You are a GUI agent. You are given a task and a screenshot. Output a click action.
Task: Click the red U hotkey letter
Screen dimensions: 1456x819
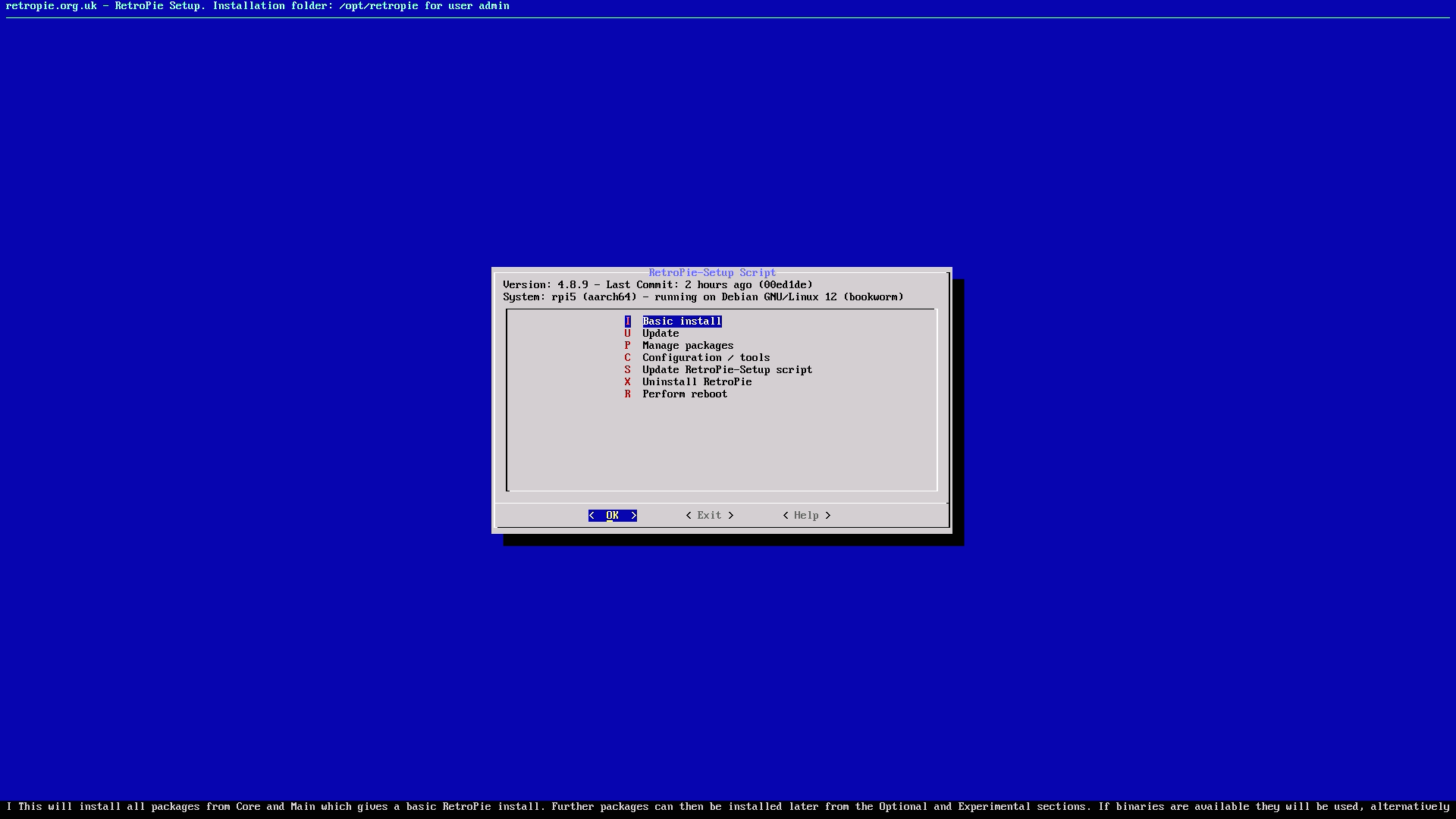(x=627, y=334)
